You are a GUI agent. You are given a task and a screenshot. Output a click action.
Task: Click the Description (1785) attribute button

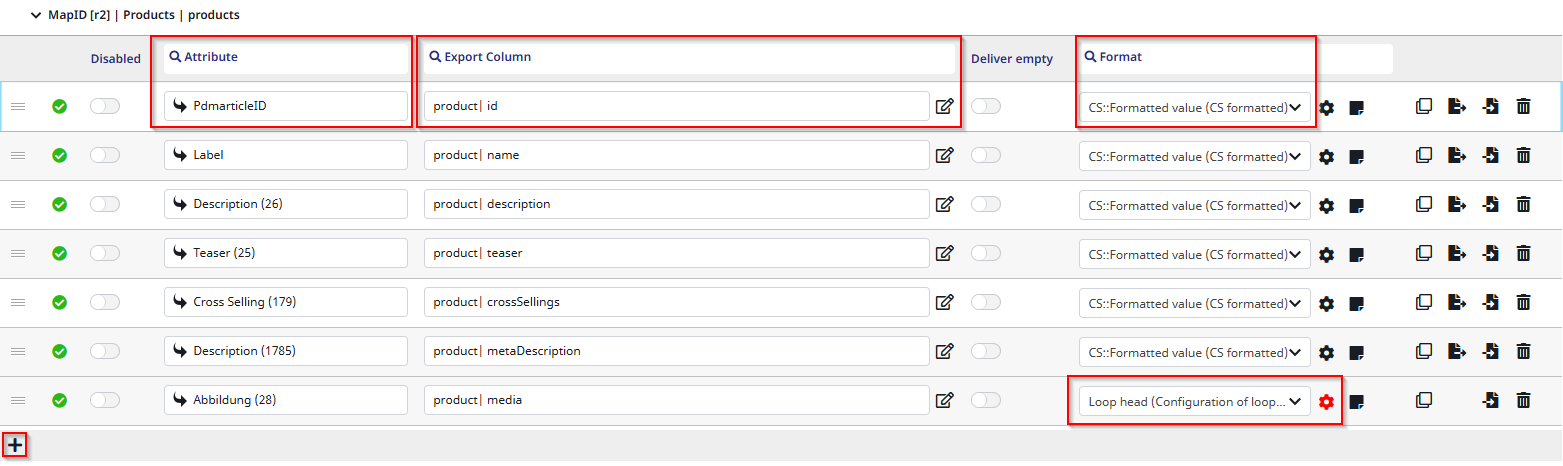point(285,351)
